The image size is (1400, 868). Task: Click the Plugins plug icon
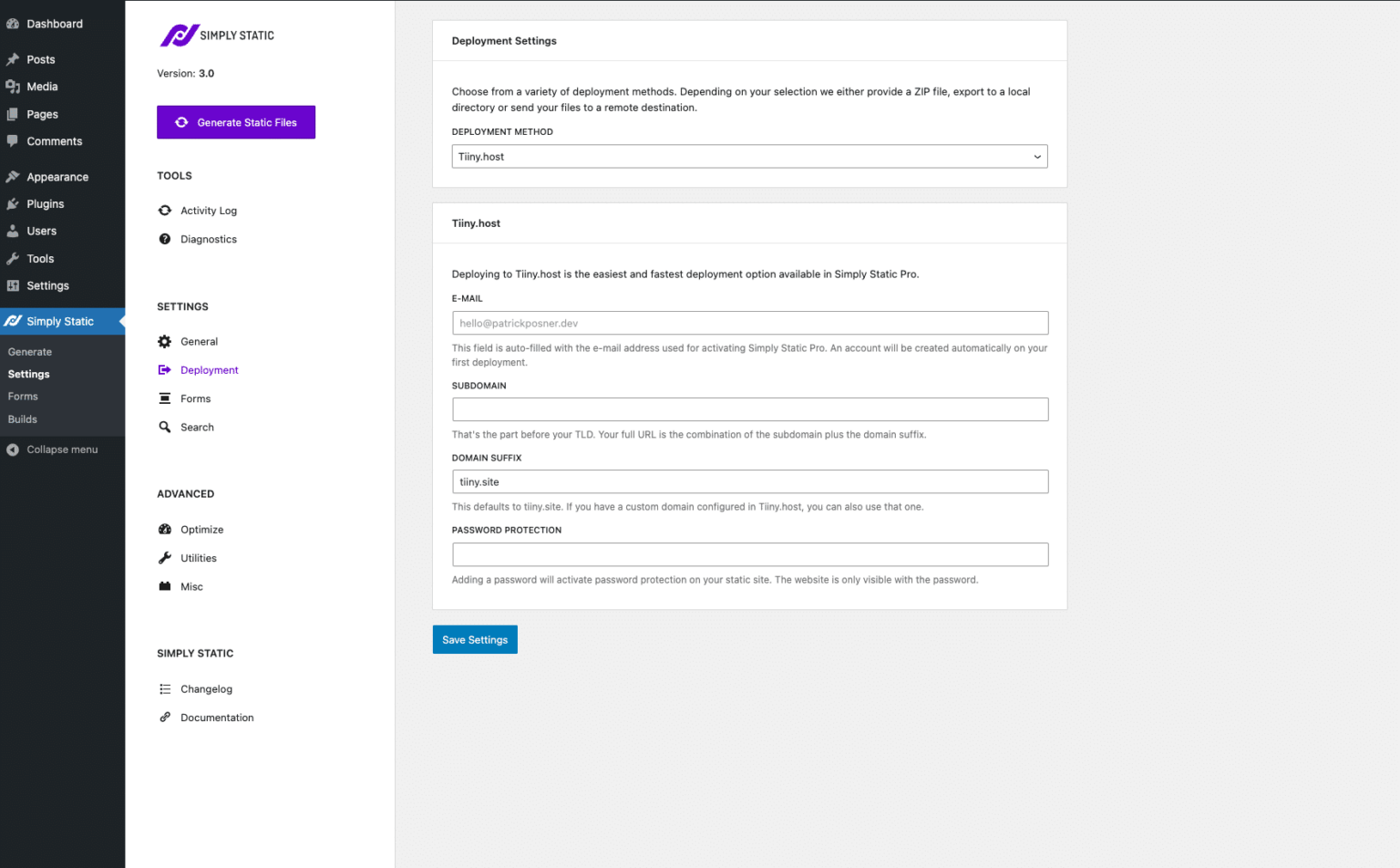[x=13, y=204]
